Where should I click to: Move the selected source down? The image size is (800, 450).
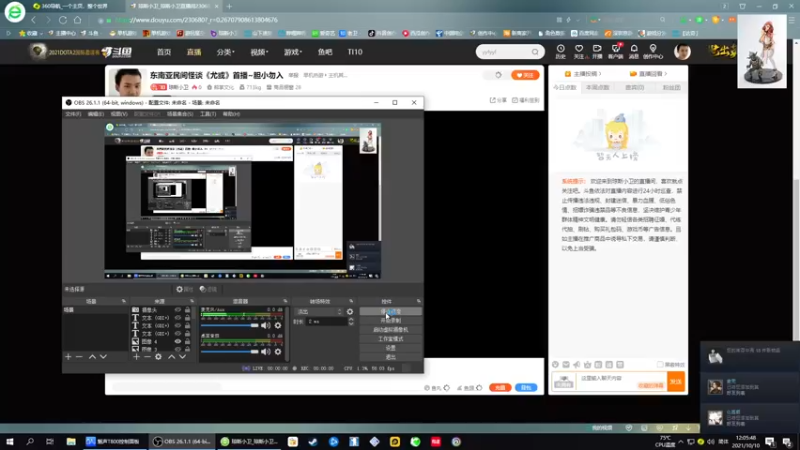182,357
